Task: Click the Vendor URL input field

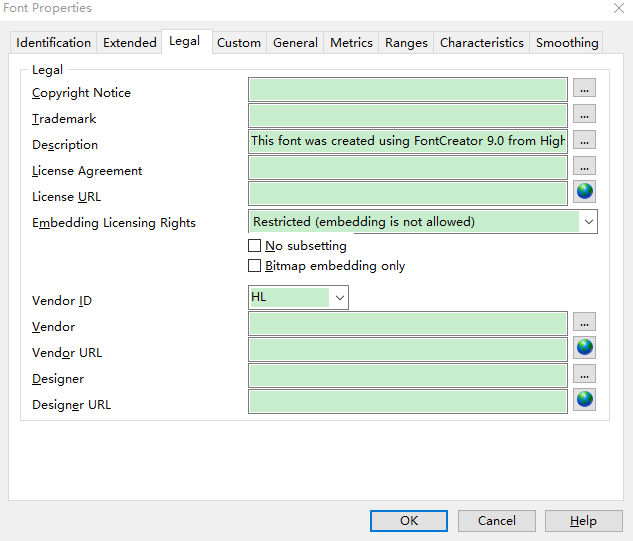Action: pos(408,349)
